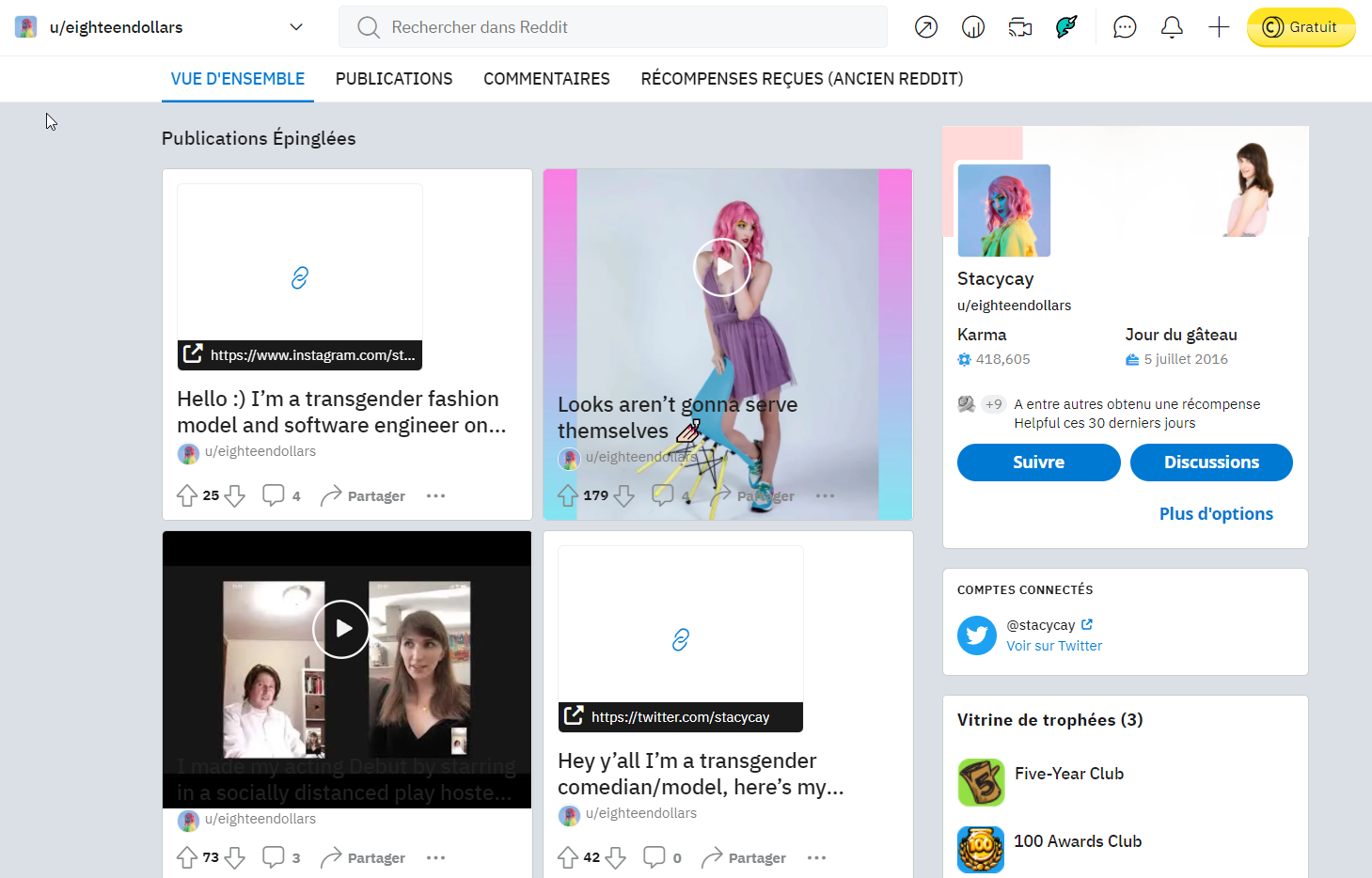1372x878 pixels.
Task: Open the PUBLICATIONS tab
Action: 394,79
